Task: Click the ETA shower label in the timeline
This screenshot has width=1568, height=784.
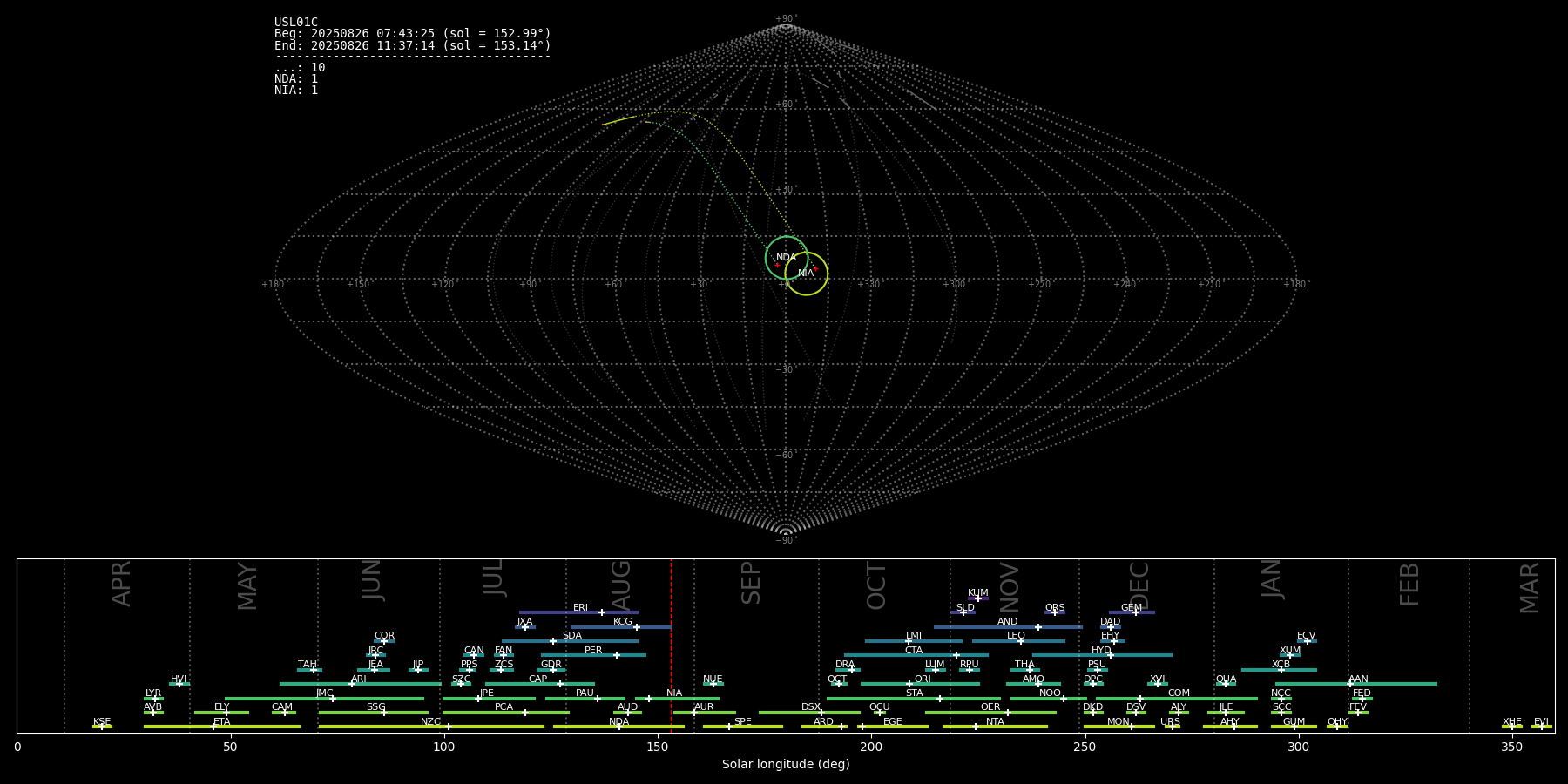Action: 222,722
